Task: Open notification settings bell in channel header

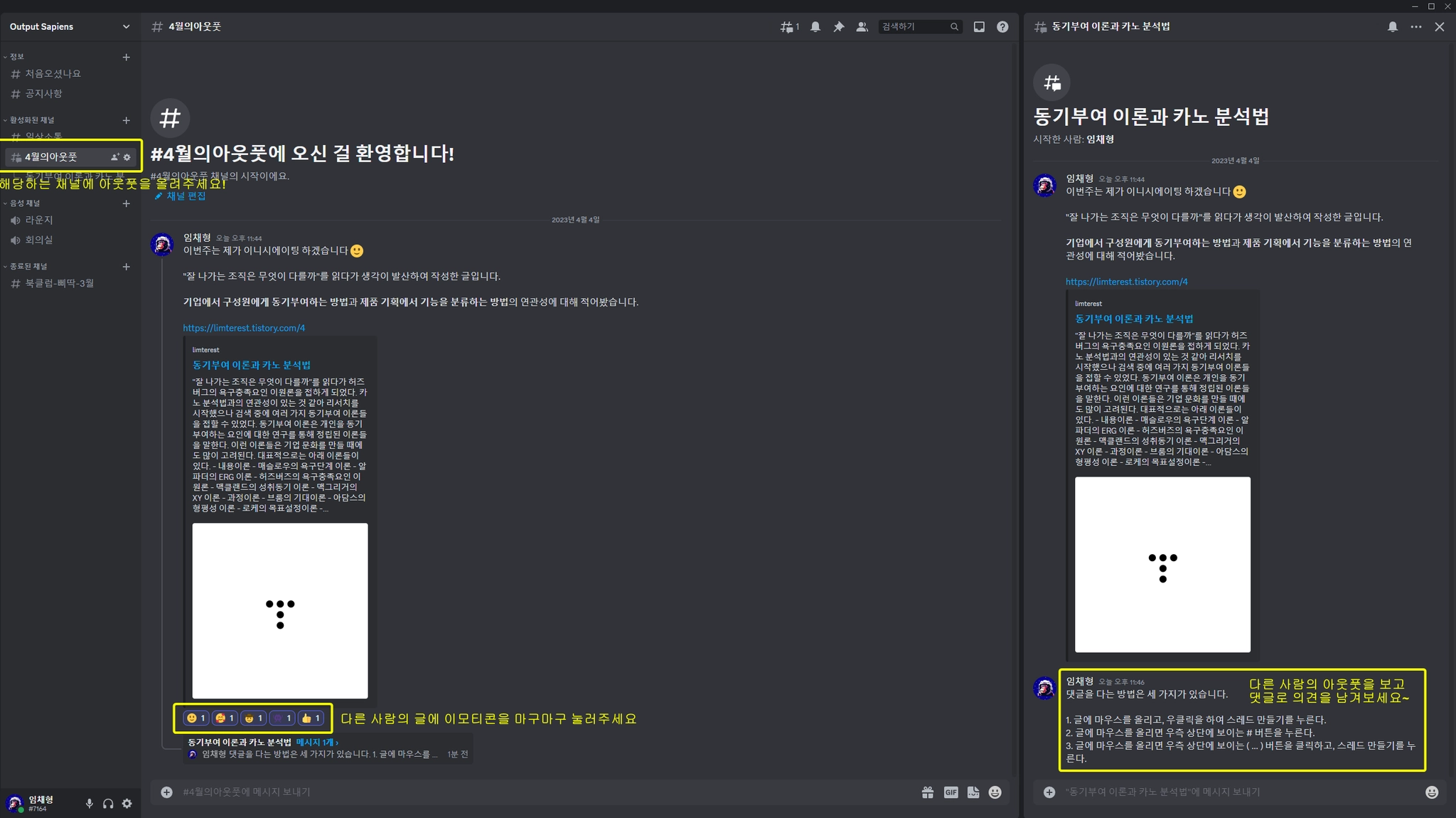Action: pyautogui.click(x=815, y=27)
